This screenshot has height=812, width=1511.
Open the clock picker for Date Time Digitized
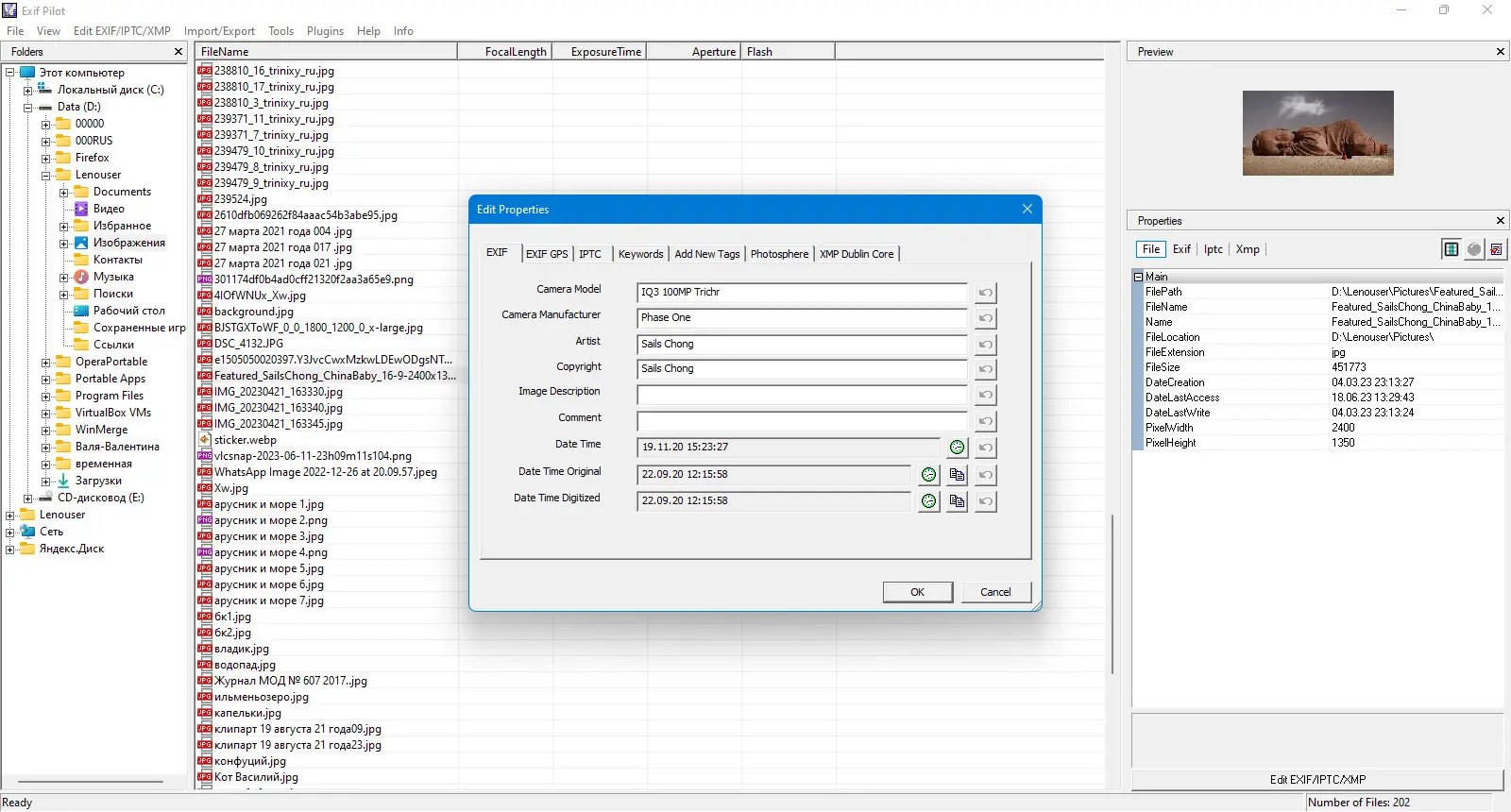coord(929,501)
